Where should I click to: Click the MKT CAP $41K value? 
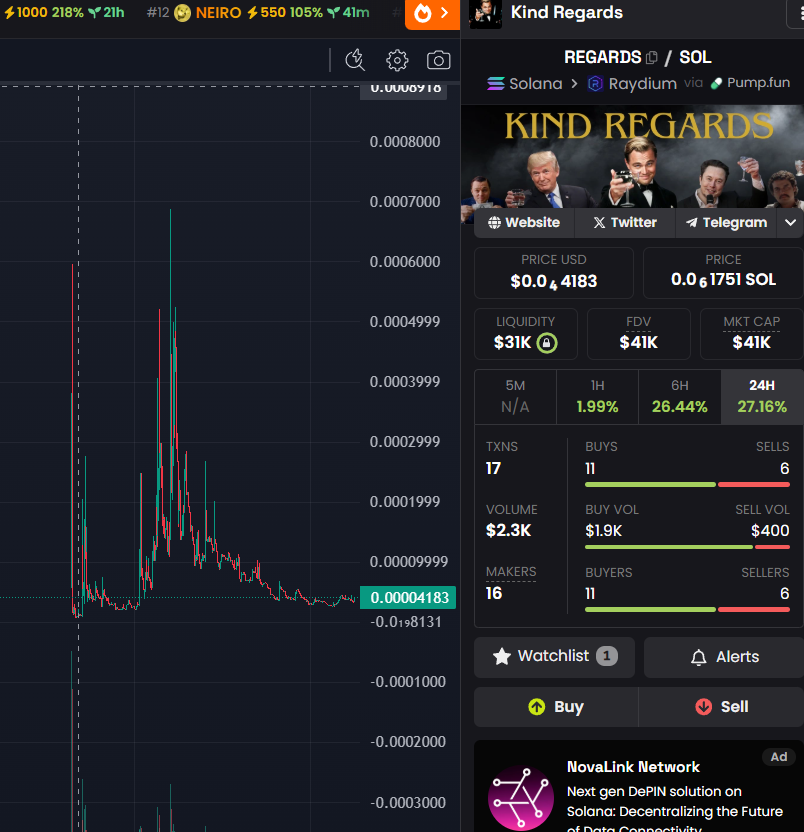click(751, 343)
